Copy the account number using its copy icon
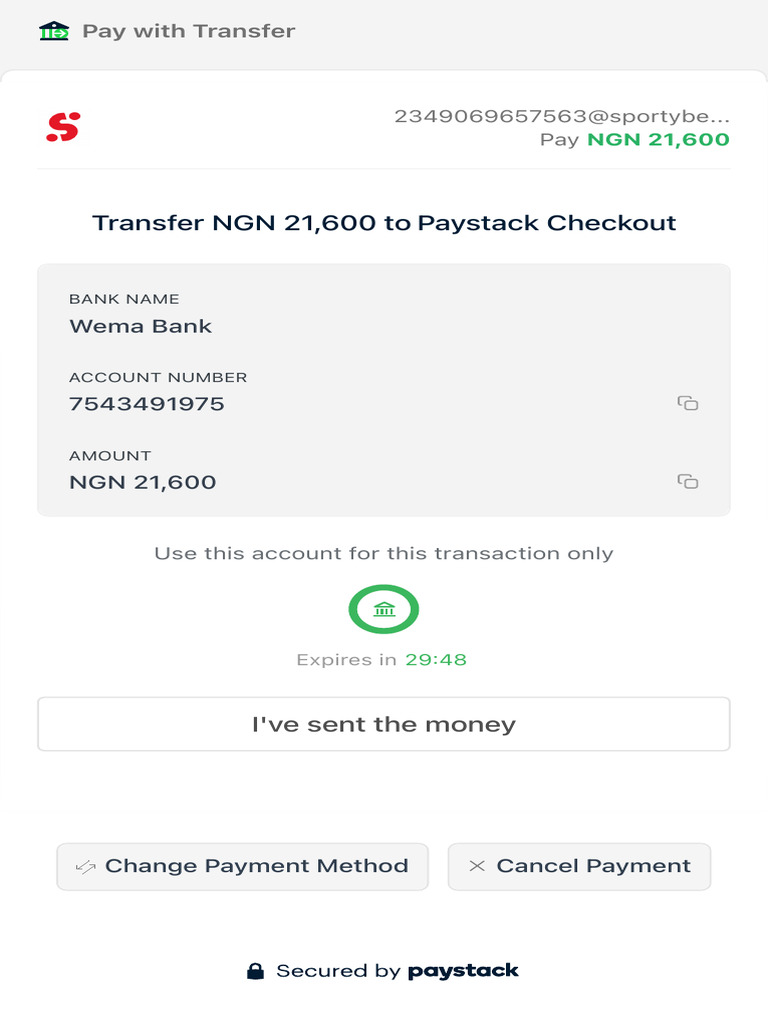 687,403
